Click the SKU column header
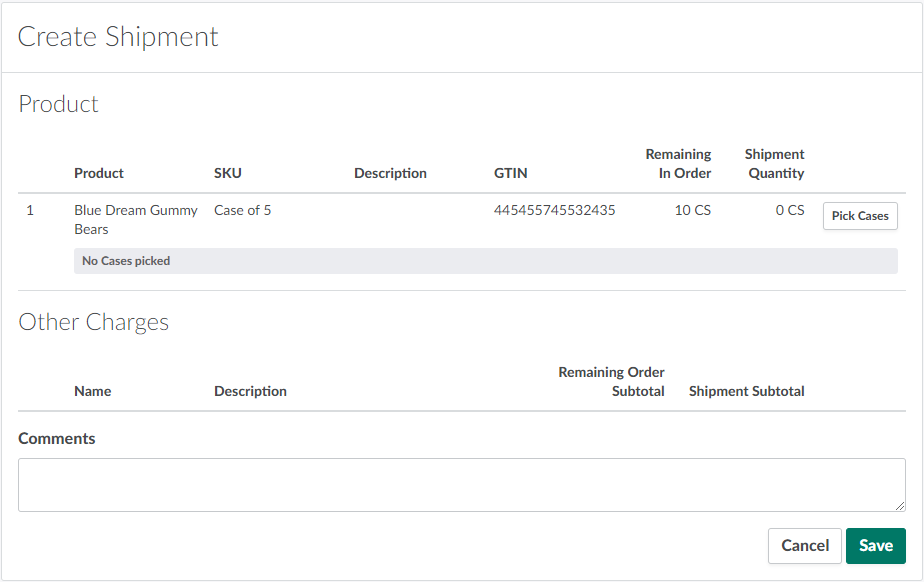This screenshot has width=924, height=582. [228, 173]
